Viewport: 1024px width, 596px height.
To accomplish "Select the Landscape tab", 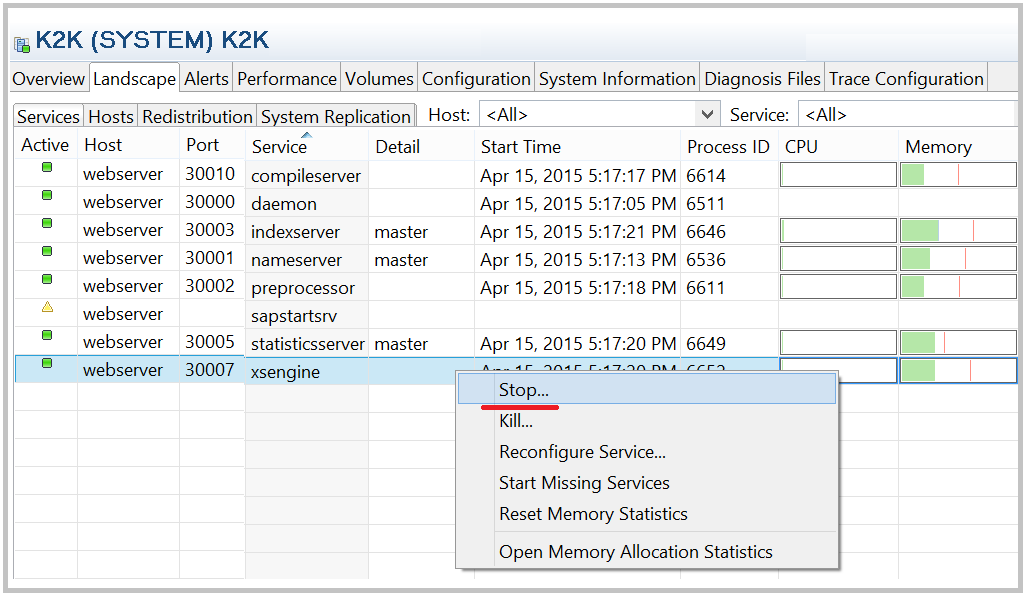I will [135, 79].
